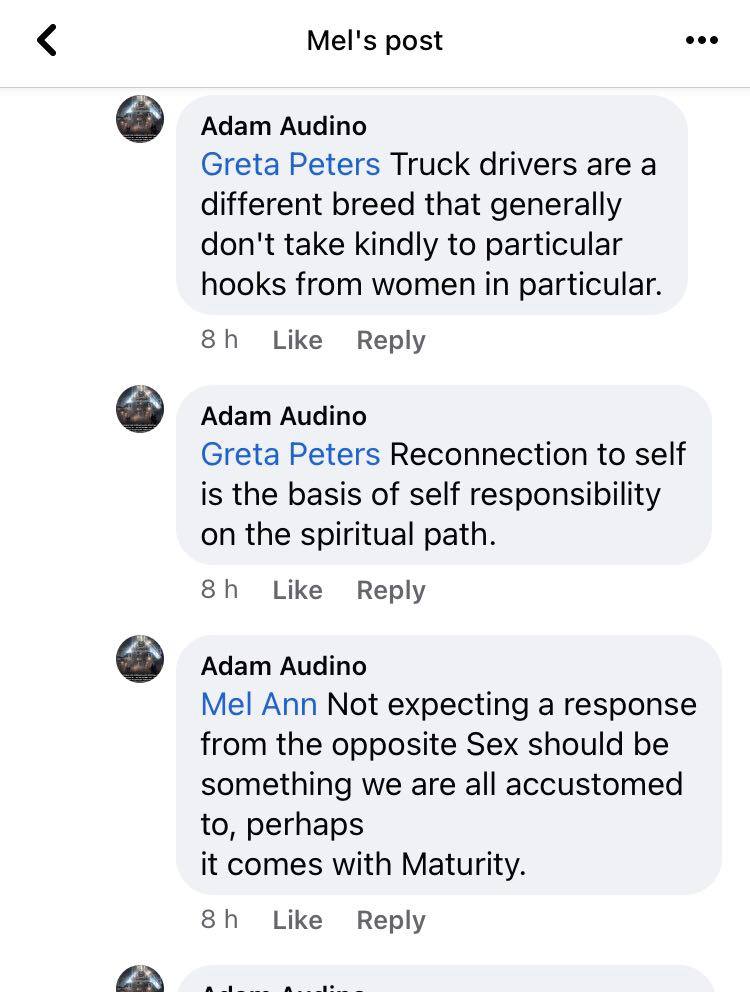This screenshot has width=750, height=992.
Task: Open Adam Audino name on first comment
Action: pos(284,127)
